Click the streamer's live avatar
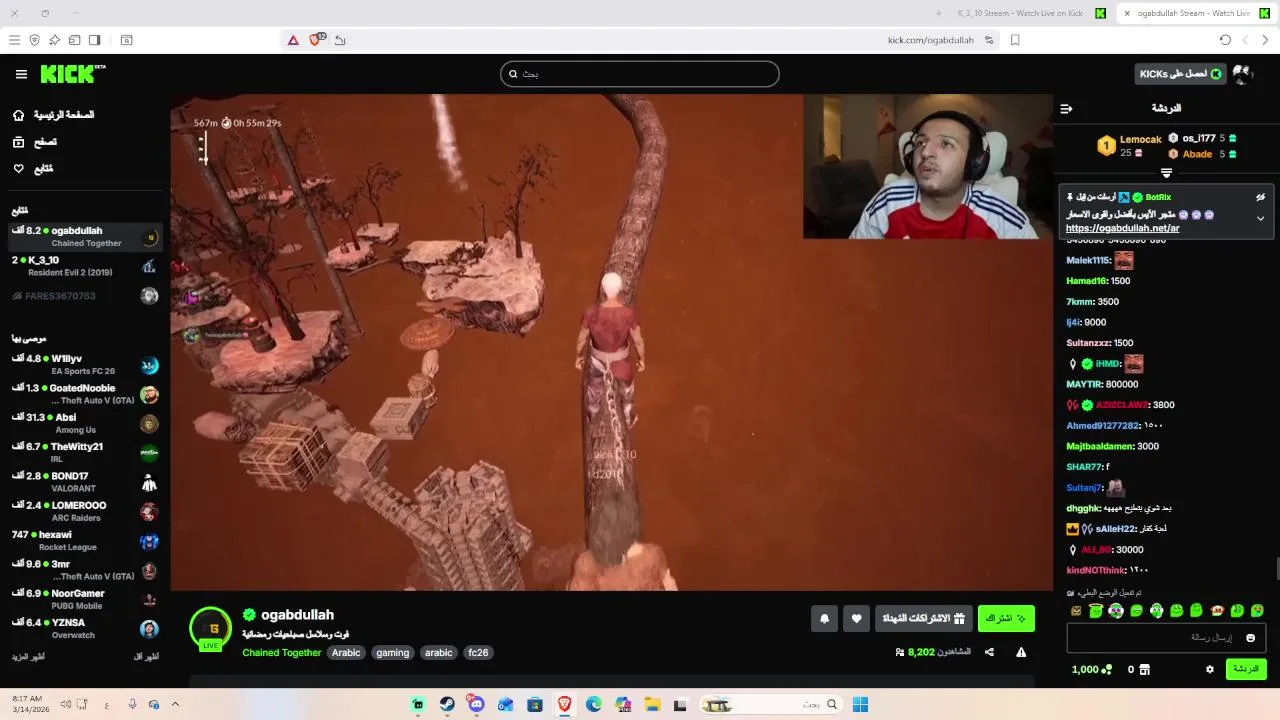1280x720 pixels. point(211,628)
